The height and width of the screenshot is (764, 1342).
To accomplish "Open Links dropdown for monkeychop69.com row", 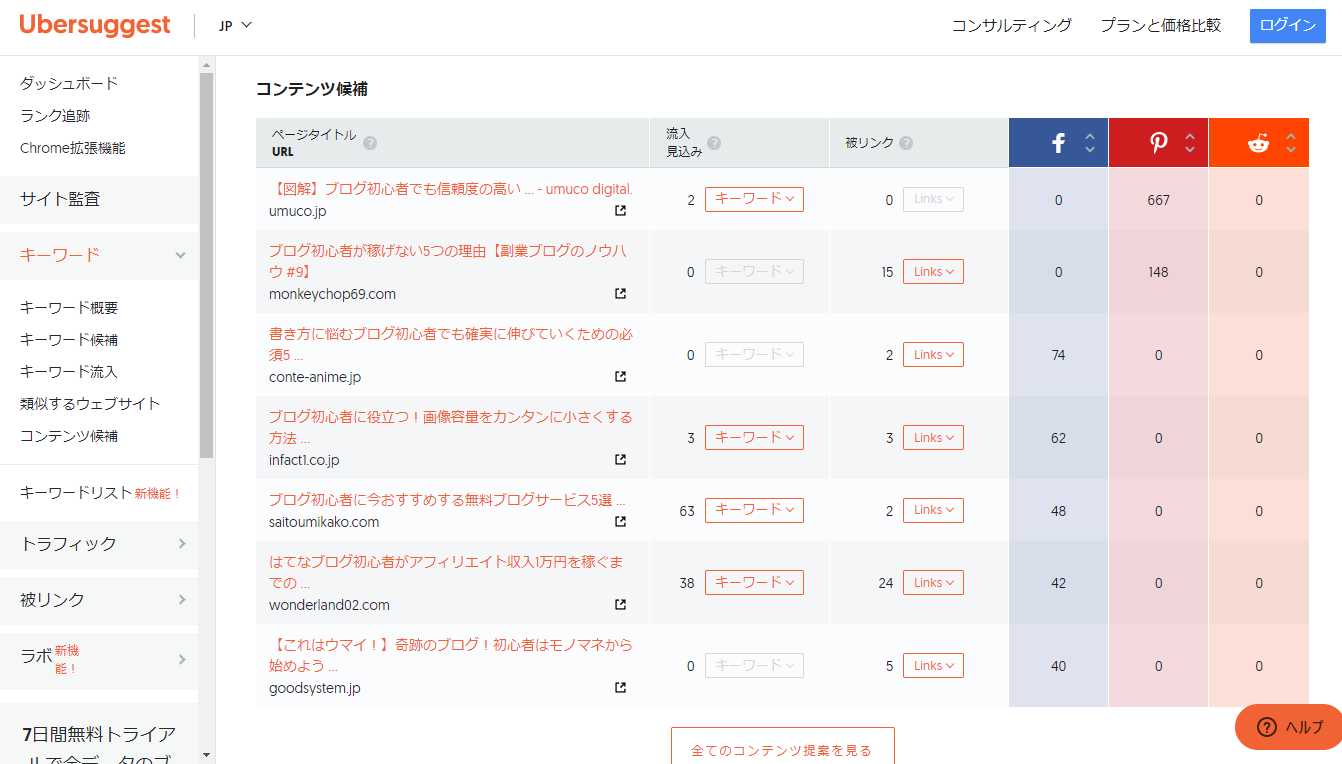I will (933, 271).
